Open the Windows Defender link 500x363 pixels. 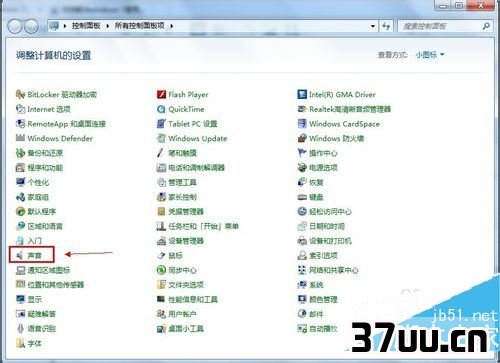point(60,138)
